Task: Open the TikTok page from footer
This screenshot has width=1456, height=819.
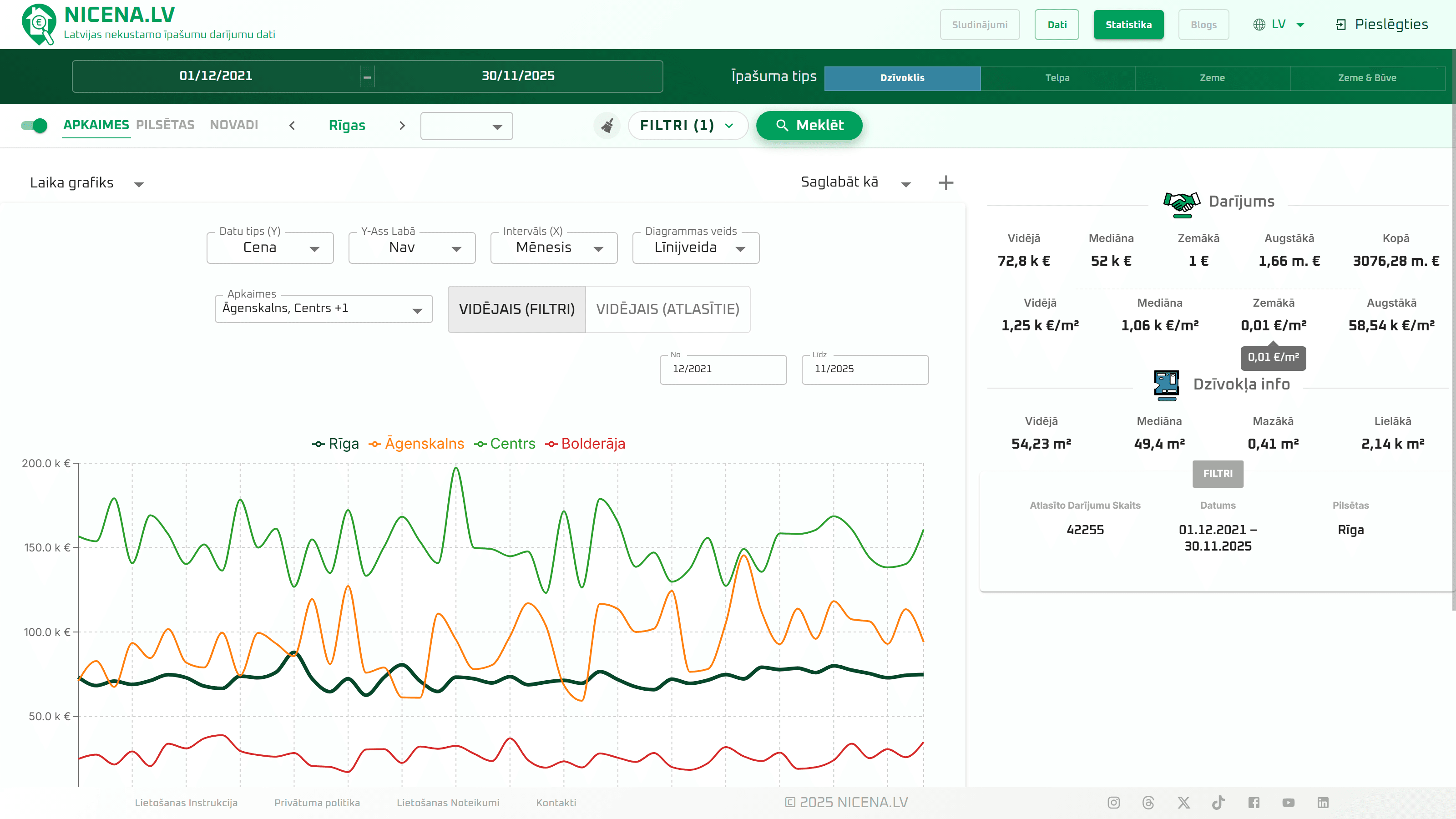Action: coord(1218,803)
